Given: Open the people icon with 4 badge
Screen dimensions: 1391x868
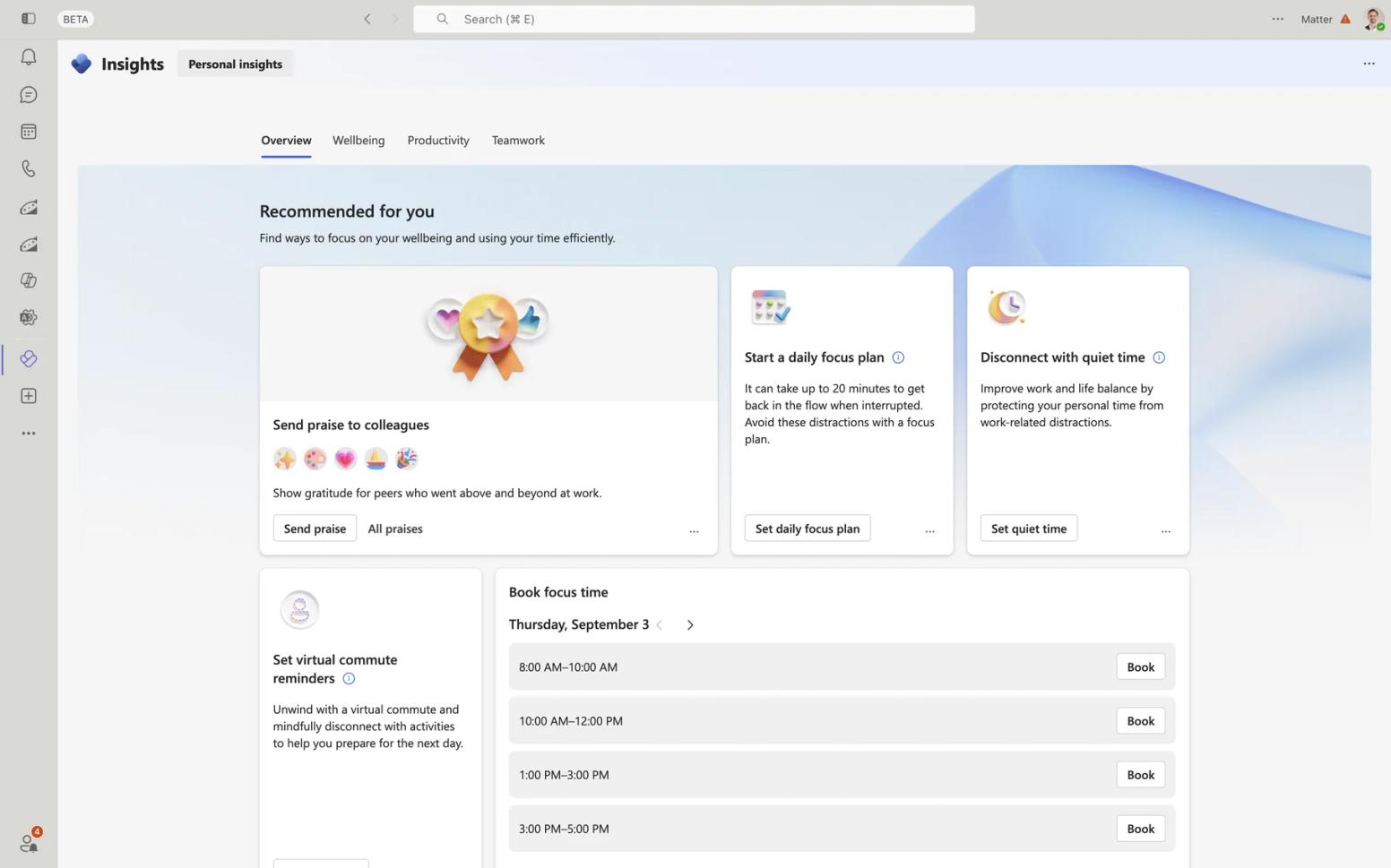Looking at the screenshot, I should (30, 842).
